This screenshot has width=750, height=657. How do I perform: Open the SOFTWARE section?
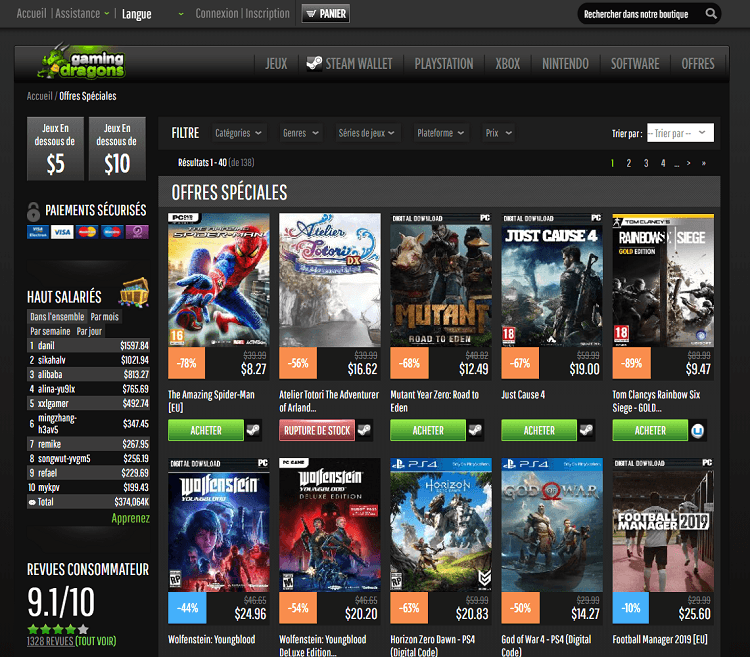[x=635, y=64]
